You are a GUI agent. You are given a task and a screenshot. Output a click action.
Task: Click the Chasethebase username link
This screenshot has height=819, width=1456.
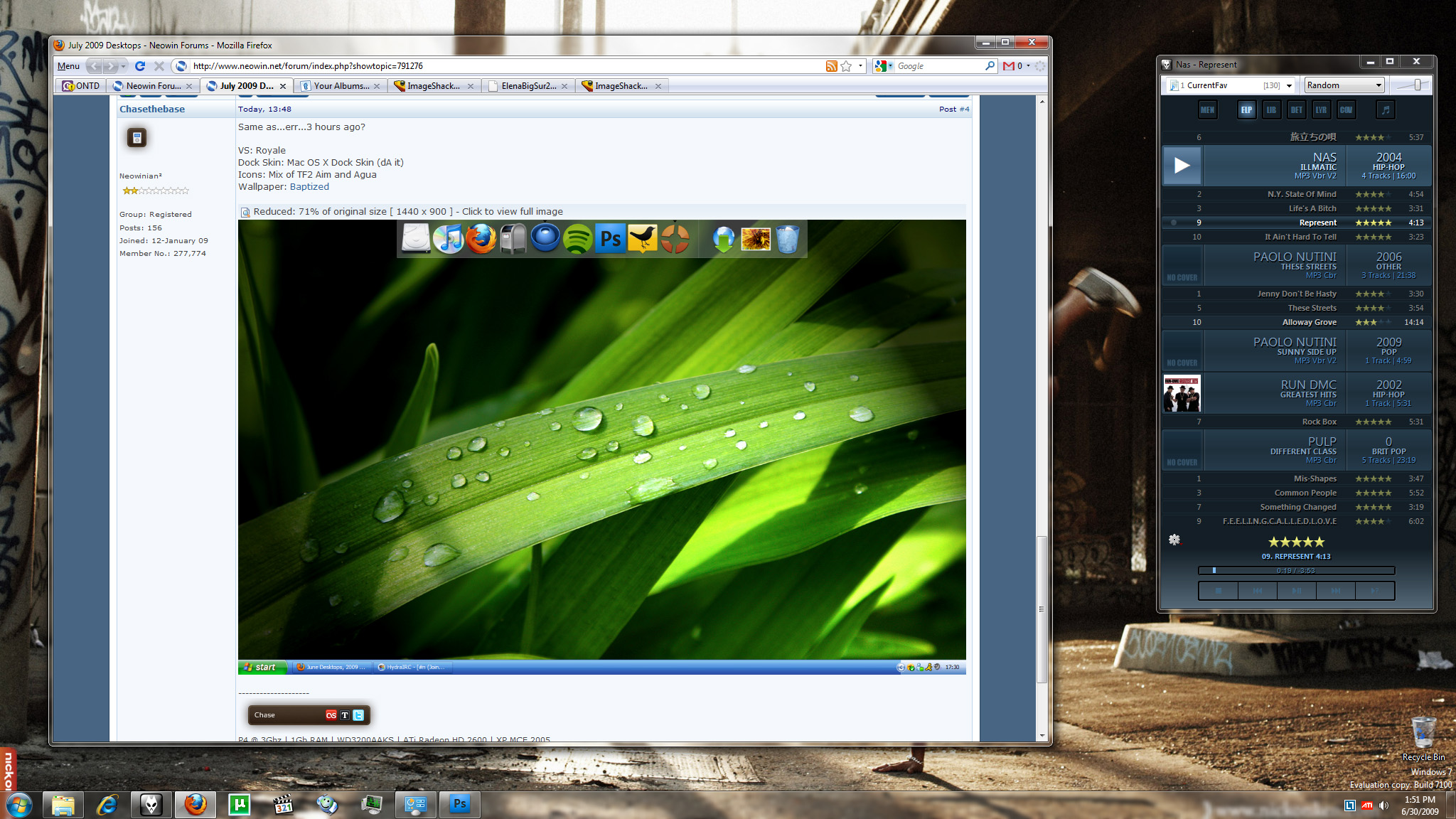(x=152, y=109)
